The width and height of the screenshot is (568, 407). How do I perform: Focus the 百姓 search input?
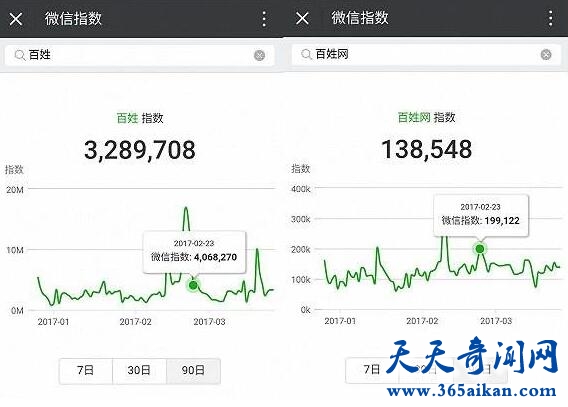[139, 55]
